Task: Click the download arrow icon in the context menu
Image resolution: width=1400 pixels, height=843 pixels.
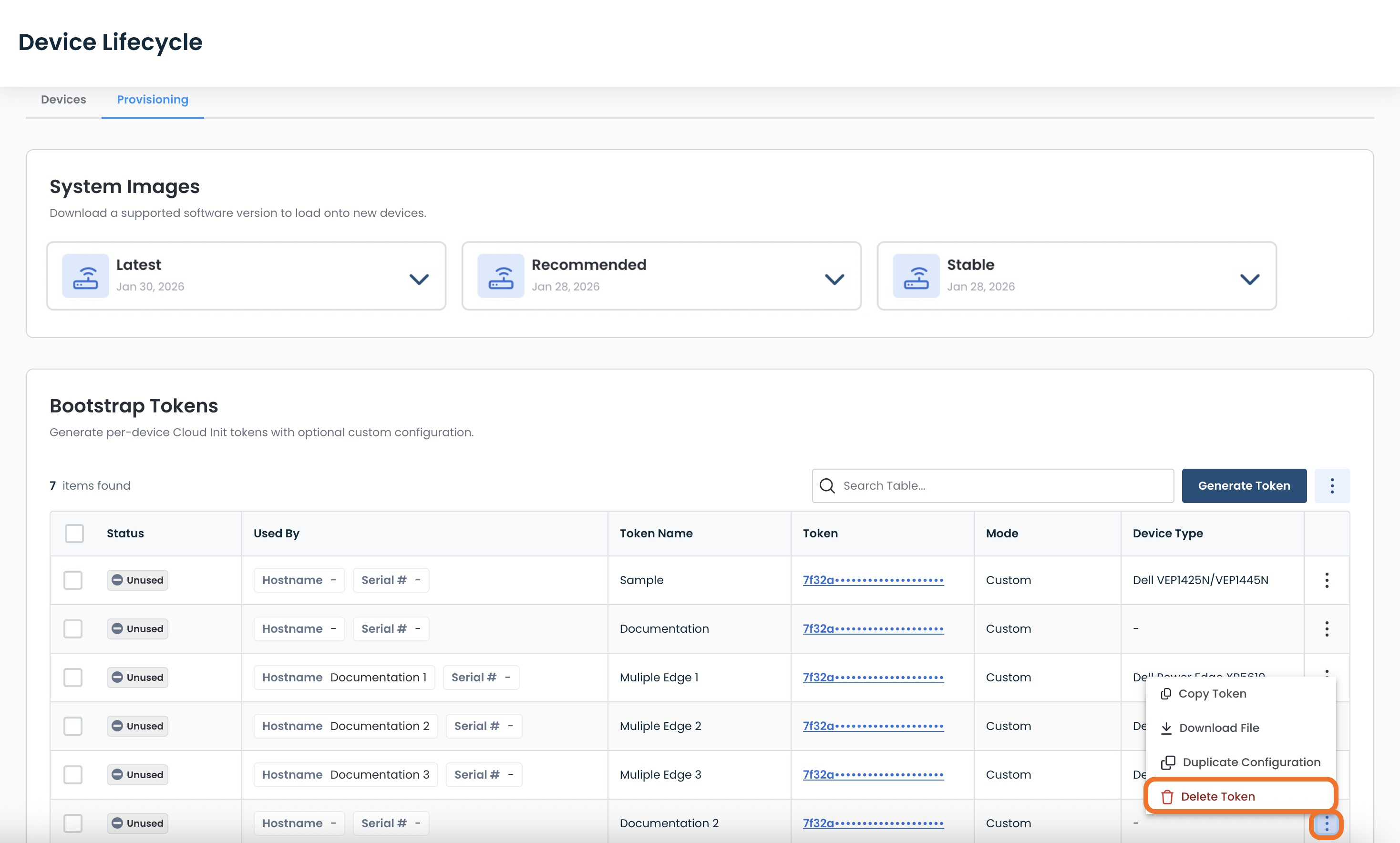Action: tap(1166, 728)
